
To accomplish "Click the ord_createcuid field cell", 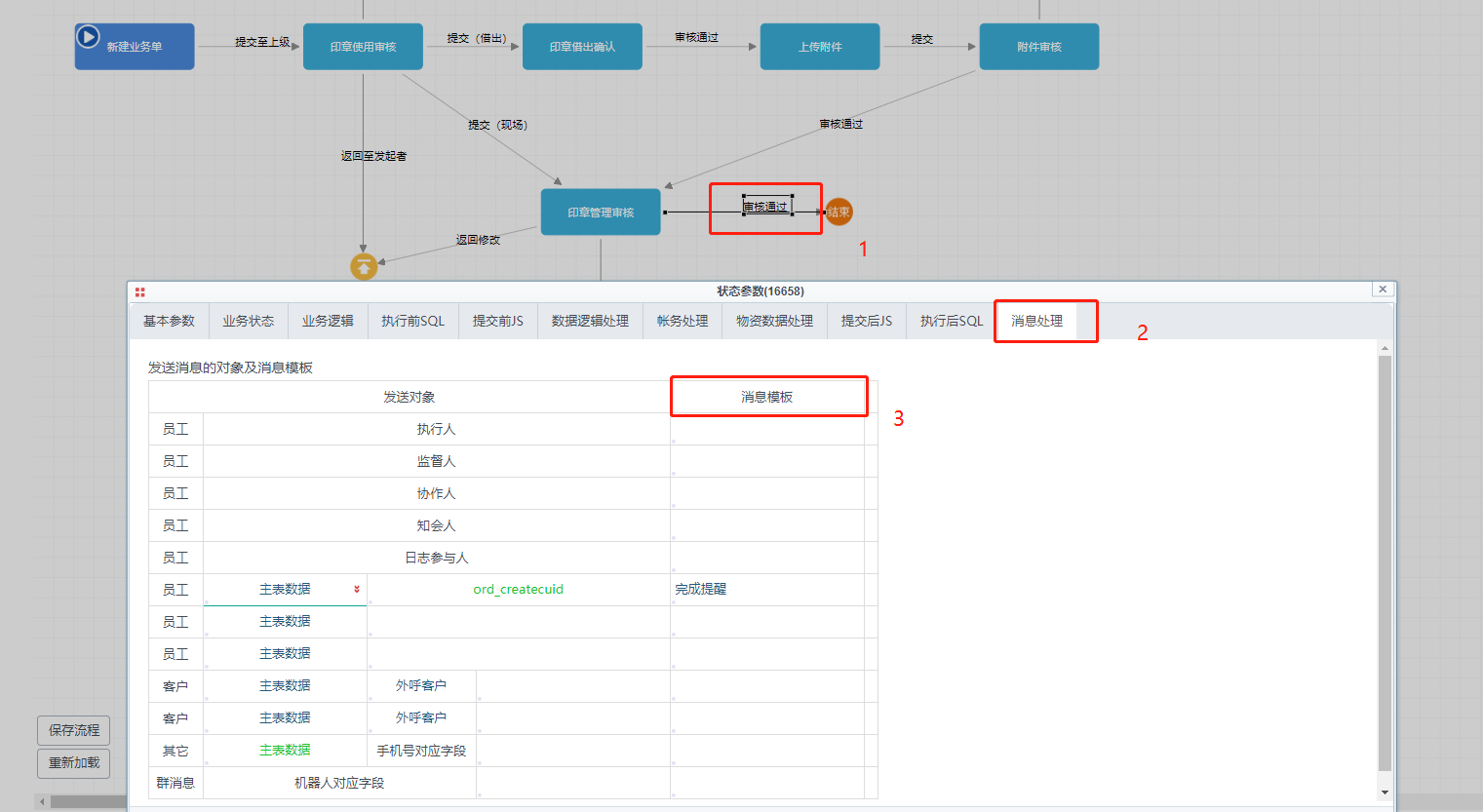I will (x=518, y=590).
